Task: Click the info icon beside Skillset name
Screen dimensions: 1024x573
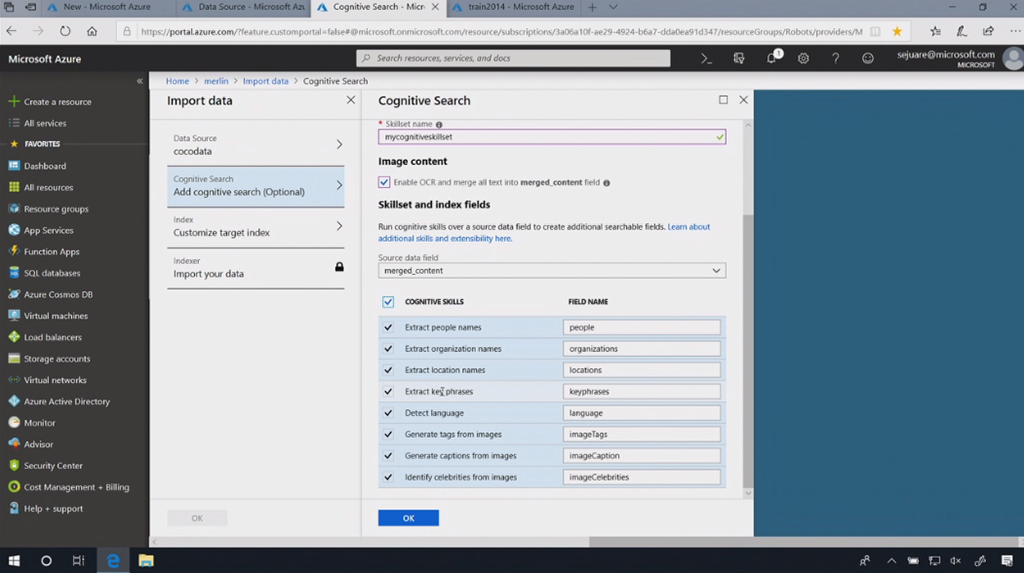Action: click(x=439, y=125)
